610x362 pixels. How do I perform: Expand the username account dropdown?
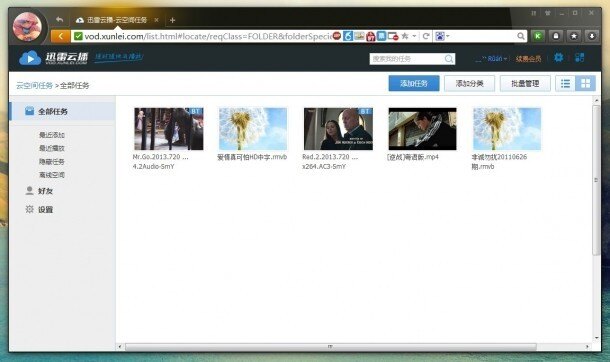[491, 59]
